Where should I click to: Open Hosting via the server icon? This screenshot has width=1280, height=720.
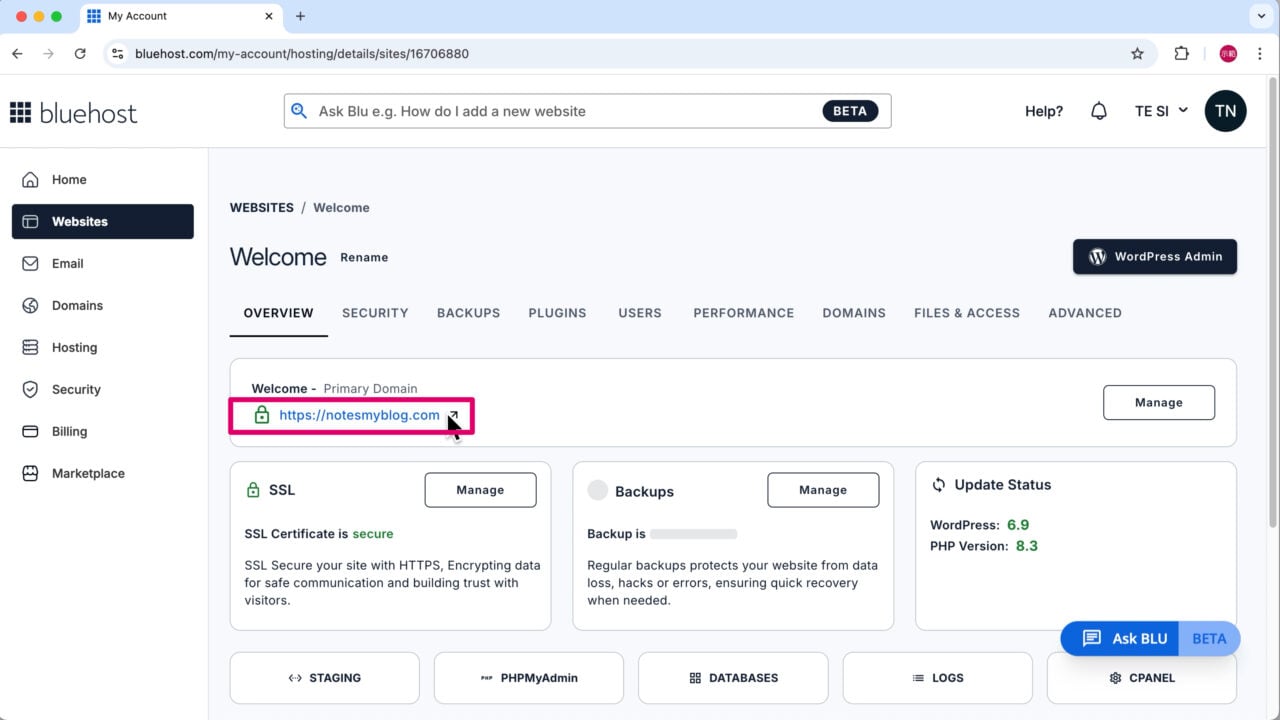click(31, 347)
